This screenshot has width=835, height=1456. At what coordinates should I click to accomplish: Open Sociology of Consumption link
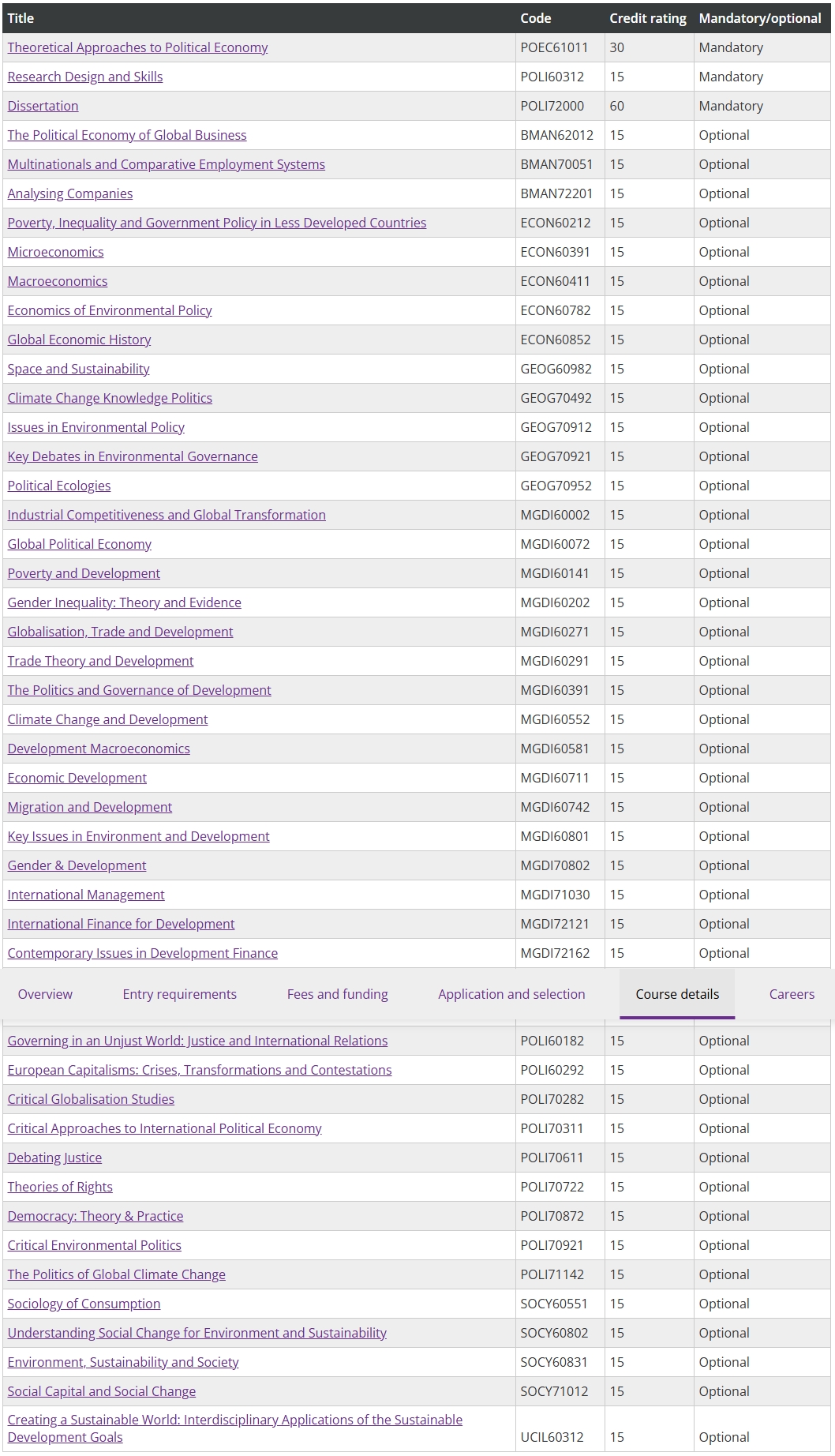tap(84, 1304)
